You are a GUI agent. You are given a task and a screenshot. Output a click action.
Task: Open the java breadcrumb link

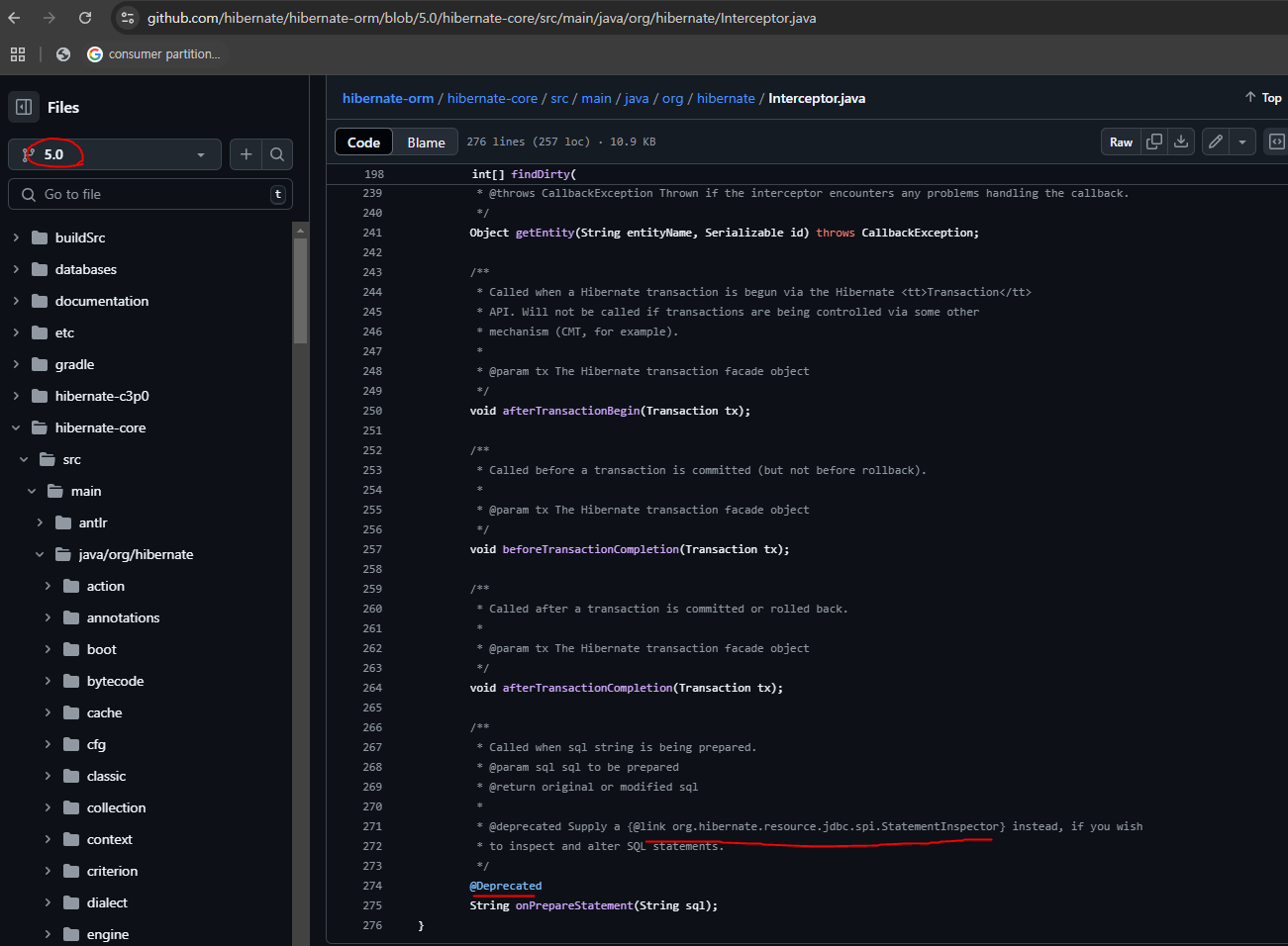[x=637, y=98]
